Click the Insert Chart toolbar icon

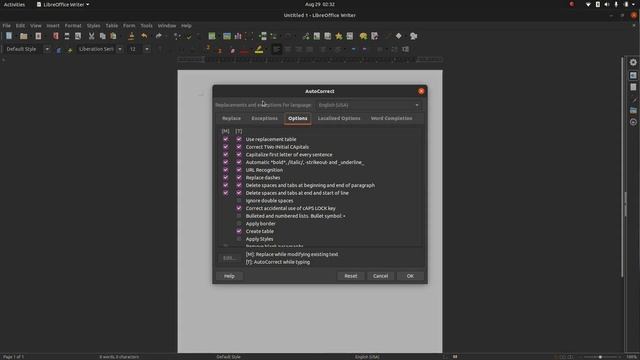click(238, 36)
